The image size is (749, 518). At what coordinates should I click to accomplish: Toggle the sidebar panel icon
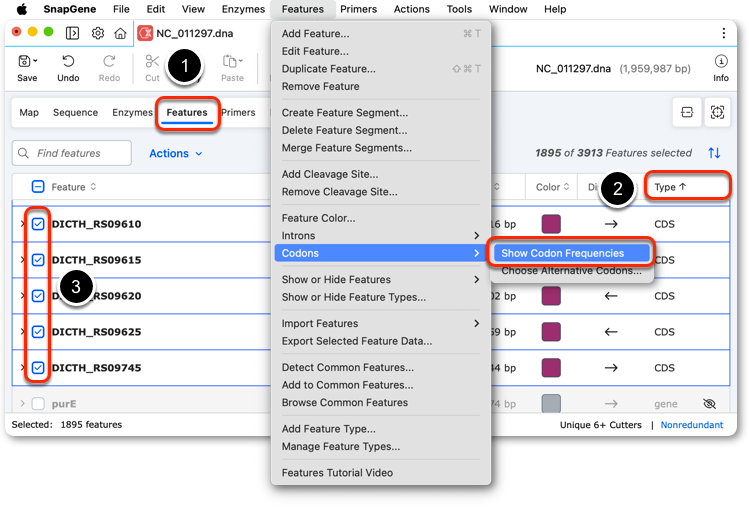tap(73, 33)
